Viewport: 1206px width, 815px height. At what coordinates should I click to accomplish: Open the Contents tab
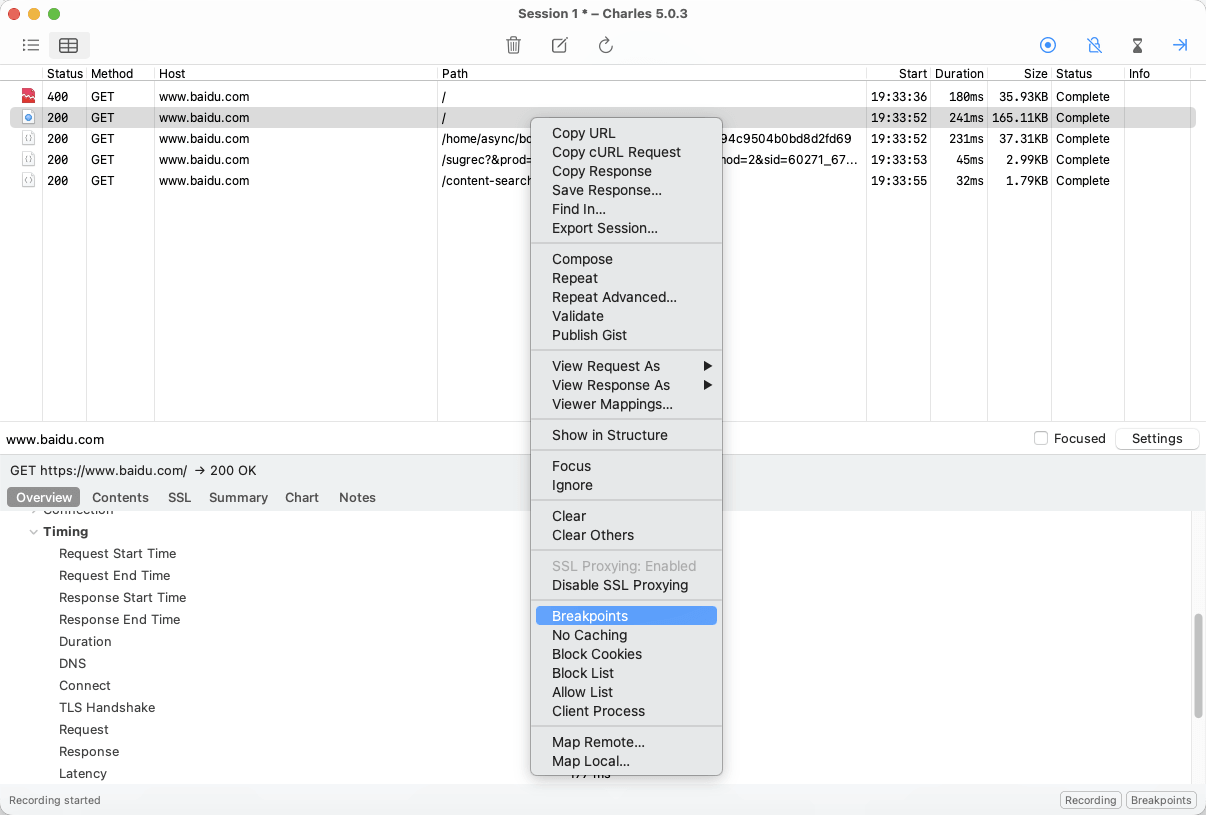pyautogui.click(x=120, y=497)
